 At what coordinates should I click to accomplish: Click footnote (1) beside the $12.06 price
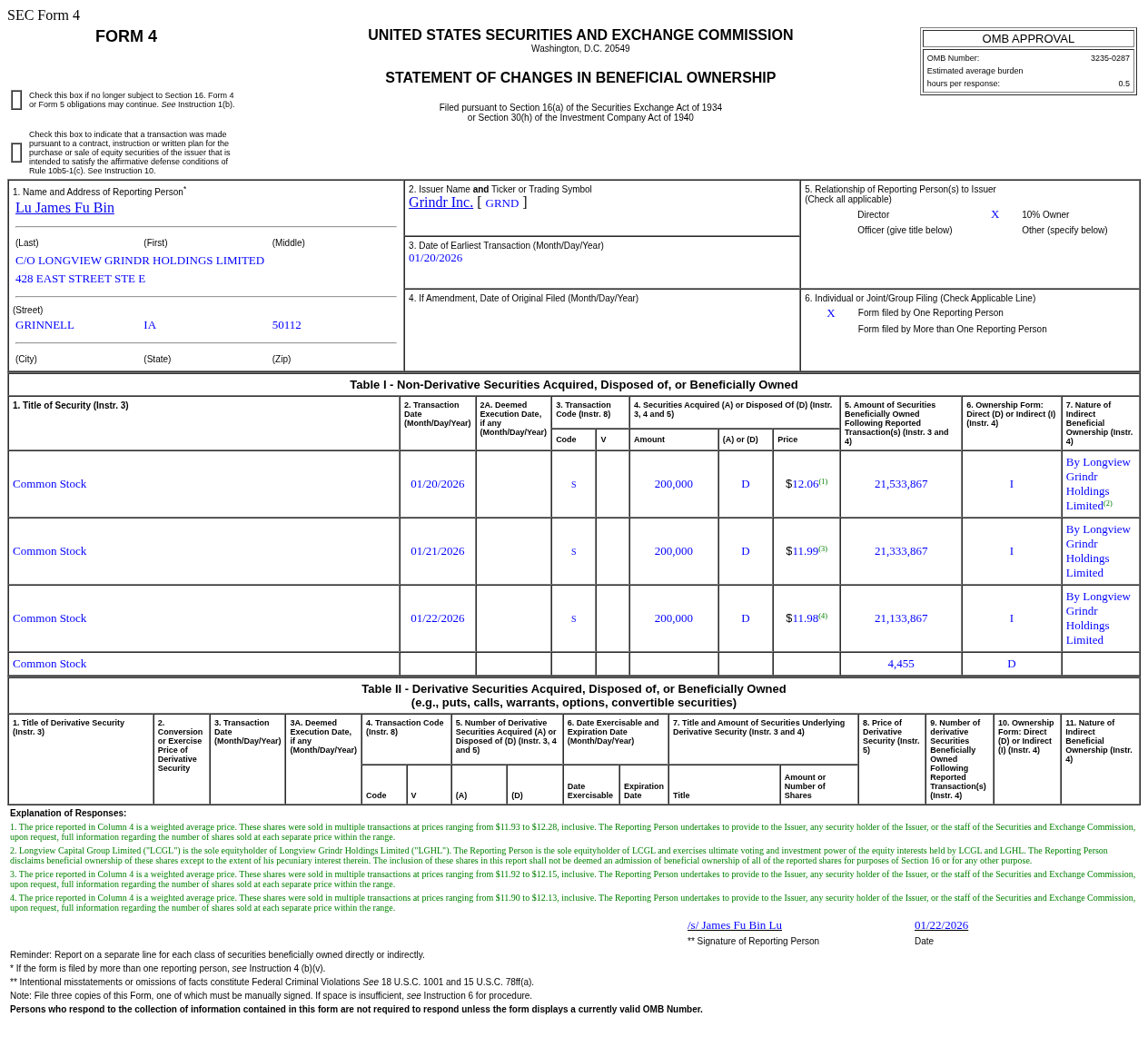[823, 481]
